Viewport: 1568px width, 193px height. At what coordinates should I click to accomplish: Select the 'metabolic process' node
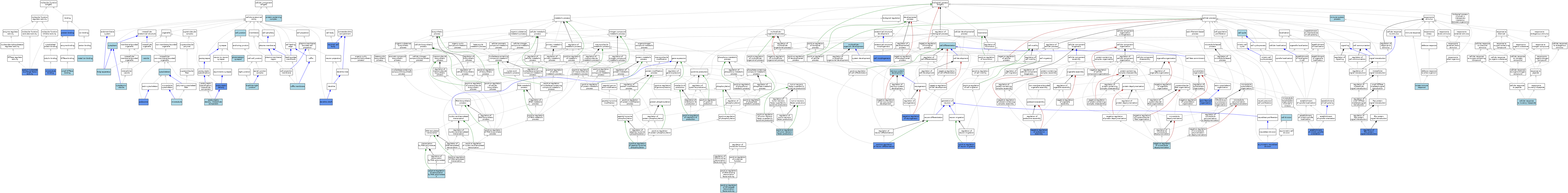[x=562, y=18]
